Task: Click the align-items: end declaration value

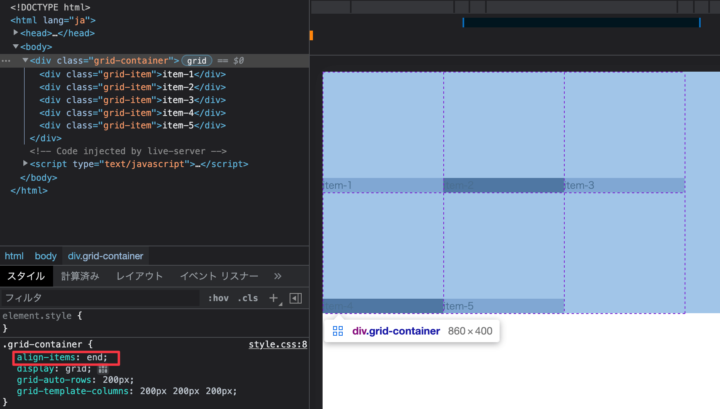Action: pyautogui.click(x=96, y=357)
